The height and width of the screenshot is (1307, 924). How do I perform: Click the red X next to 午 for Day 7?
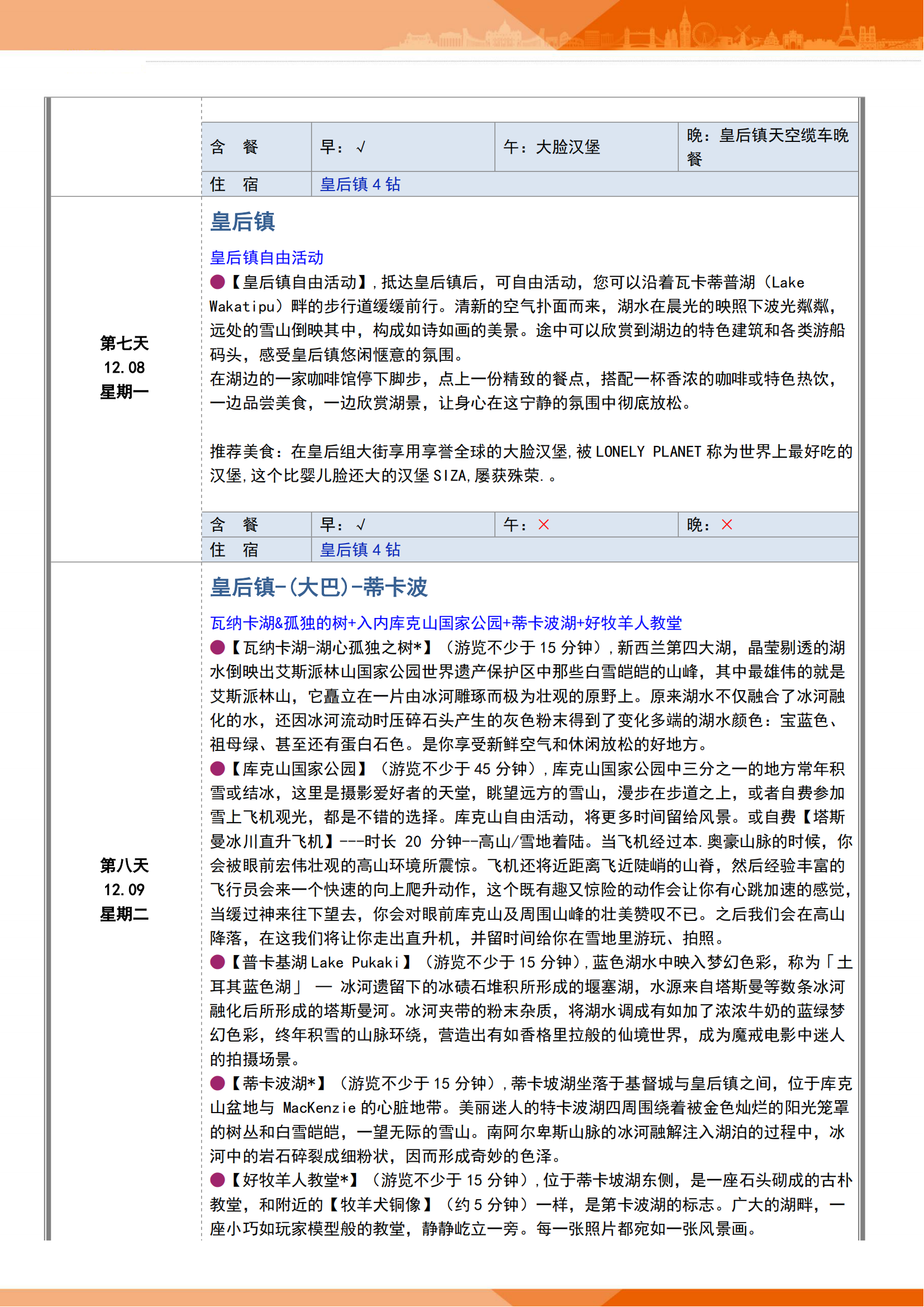click(544, 524)
